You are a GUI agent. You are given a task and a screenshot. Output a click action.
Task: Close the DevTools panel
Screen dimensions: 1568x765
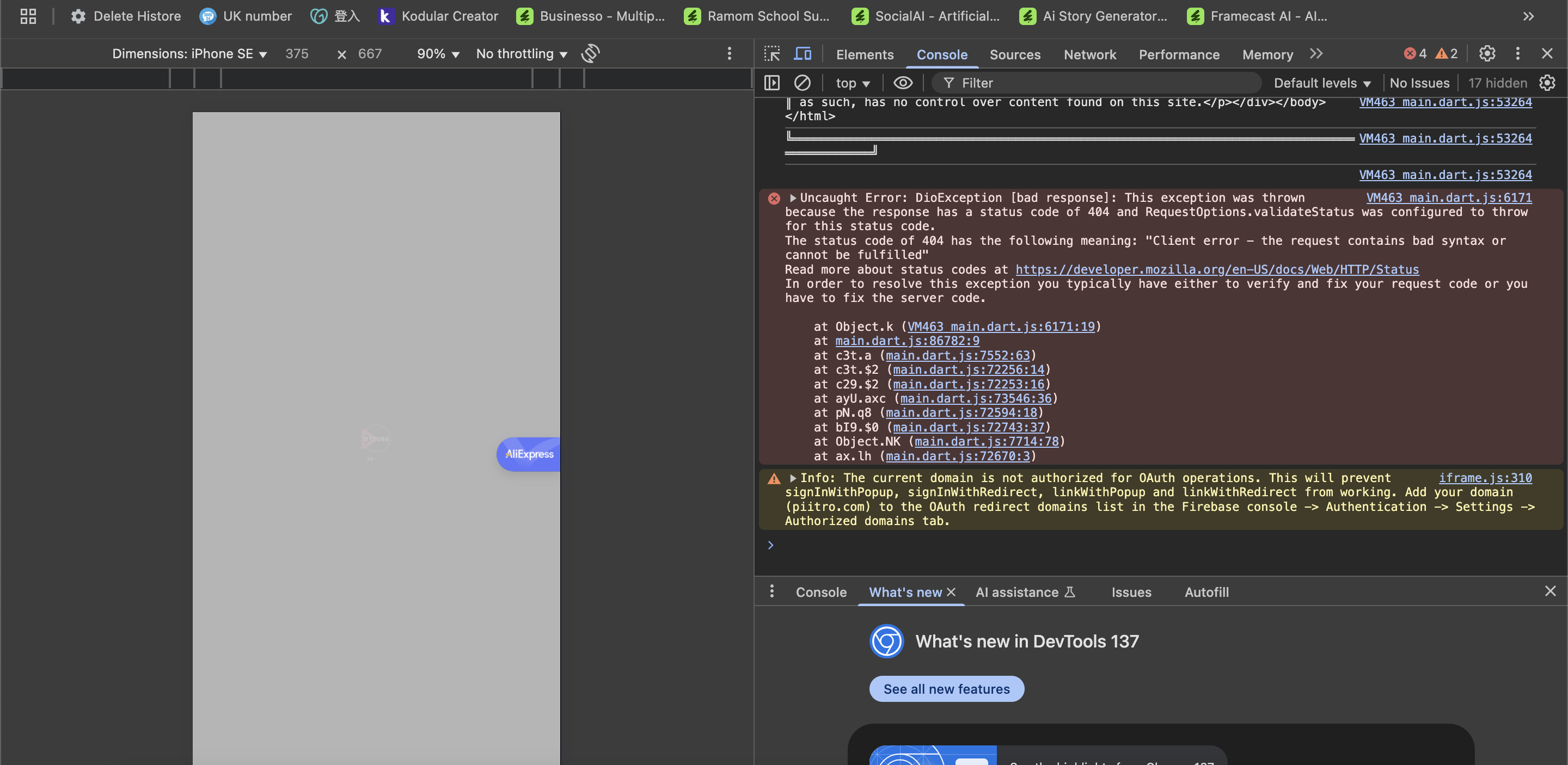click(x=1547, y=53)
